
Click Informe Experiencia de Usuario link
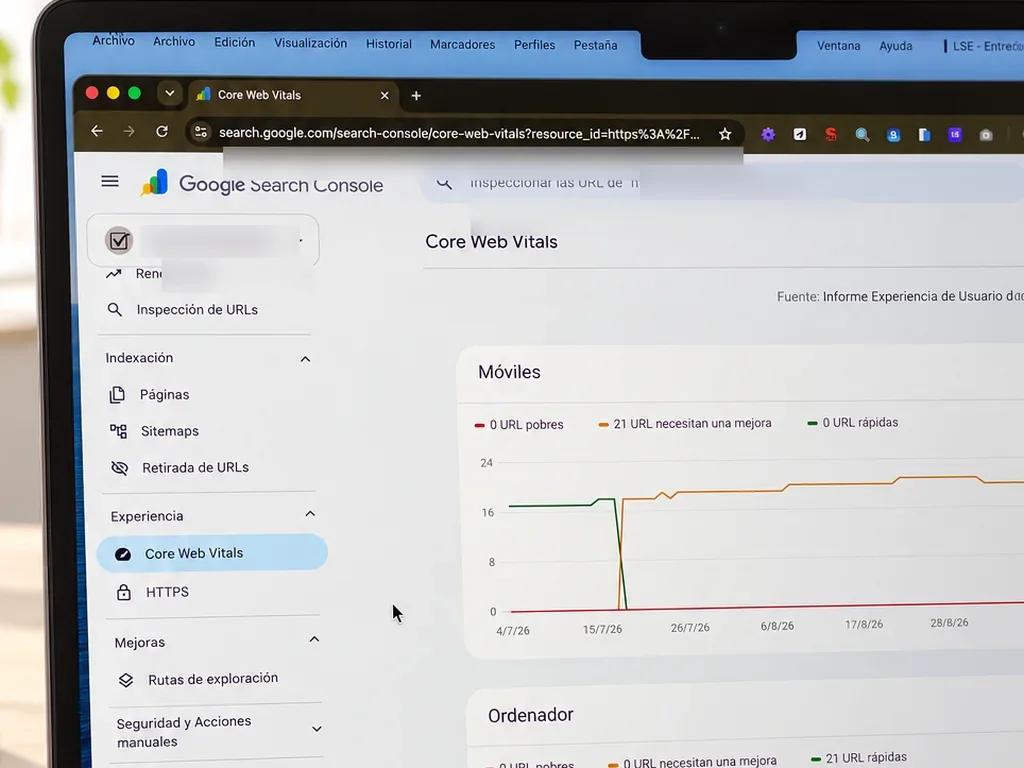coord(923,296)
